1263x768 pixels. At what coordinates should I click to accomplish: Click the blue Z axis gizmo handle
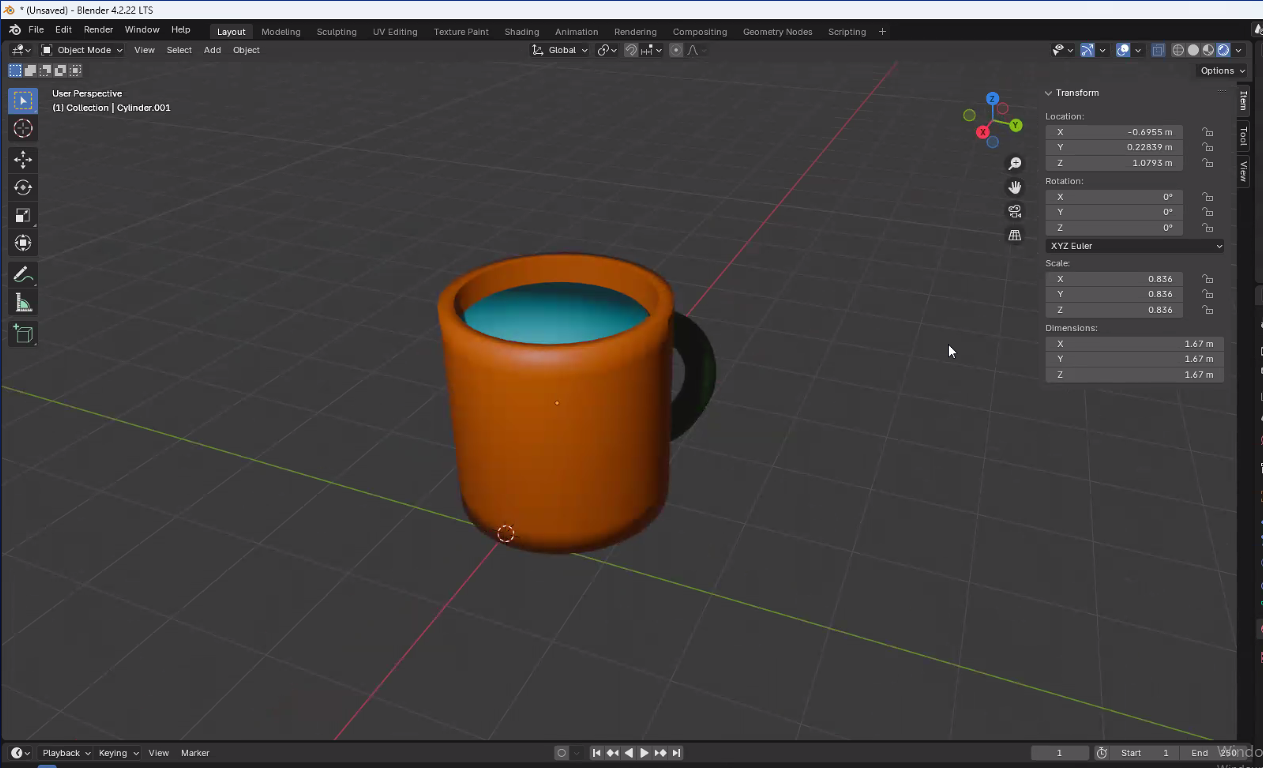pyautogui.click(x=992, y=99)
